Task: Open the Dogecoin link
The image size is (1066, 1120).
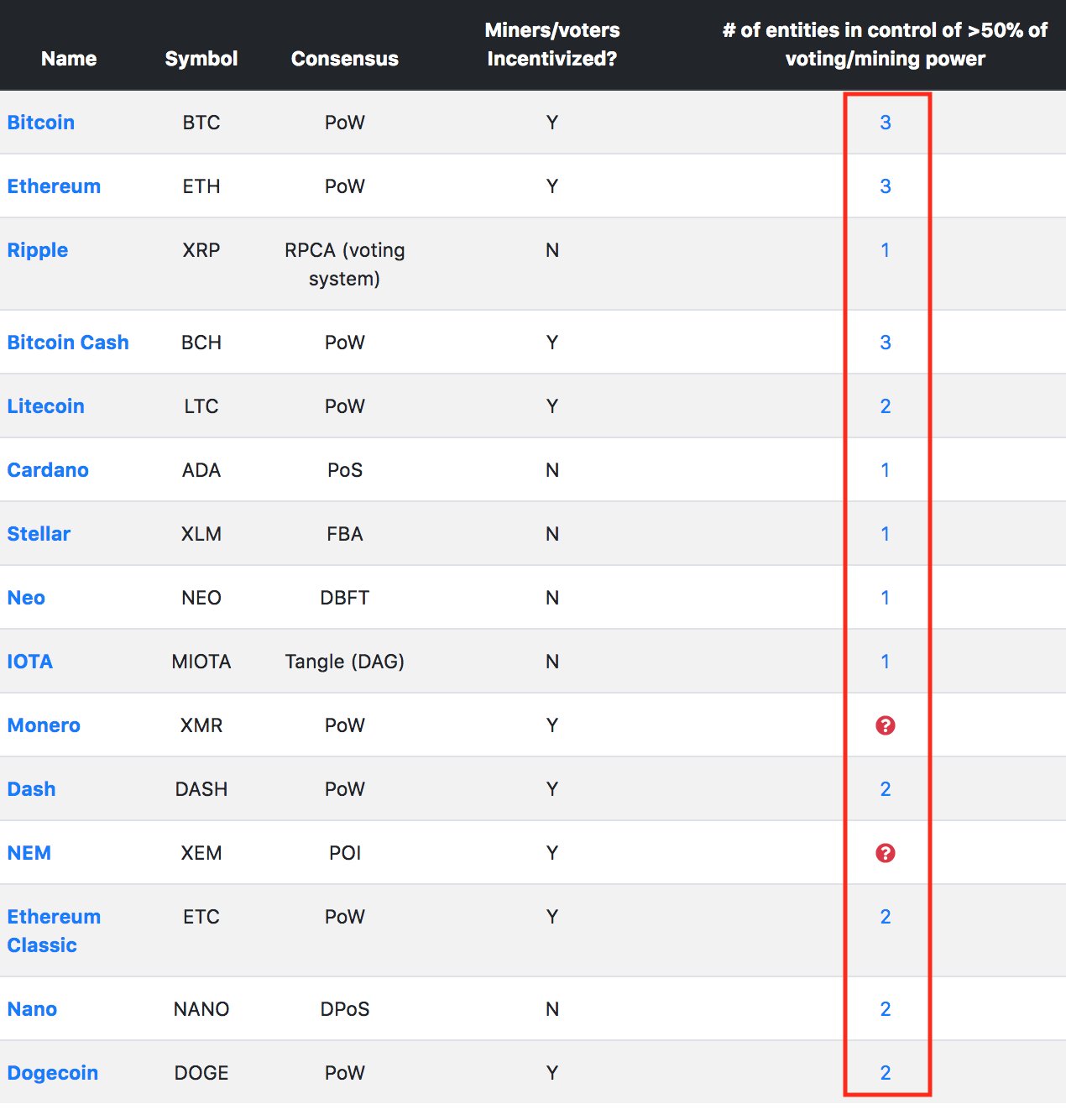Action: (x=53, y=1073)
